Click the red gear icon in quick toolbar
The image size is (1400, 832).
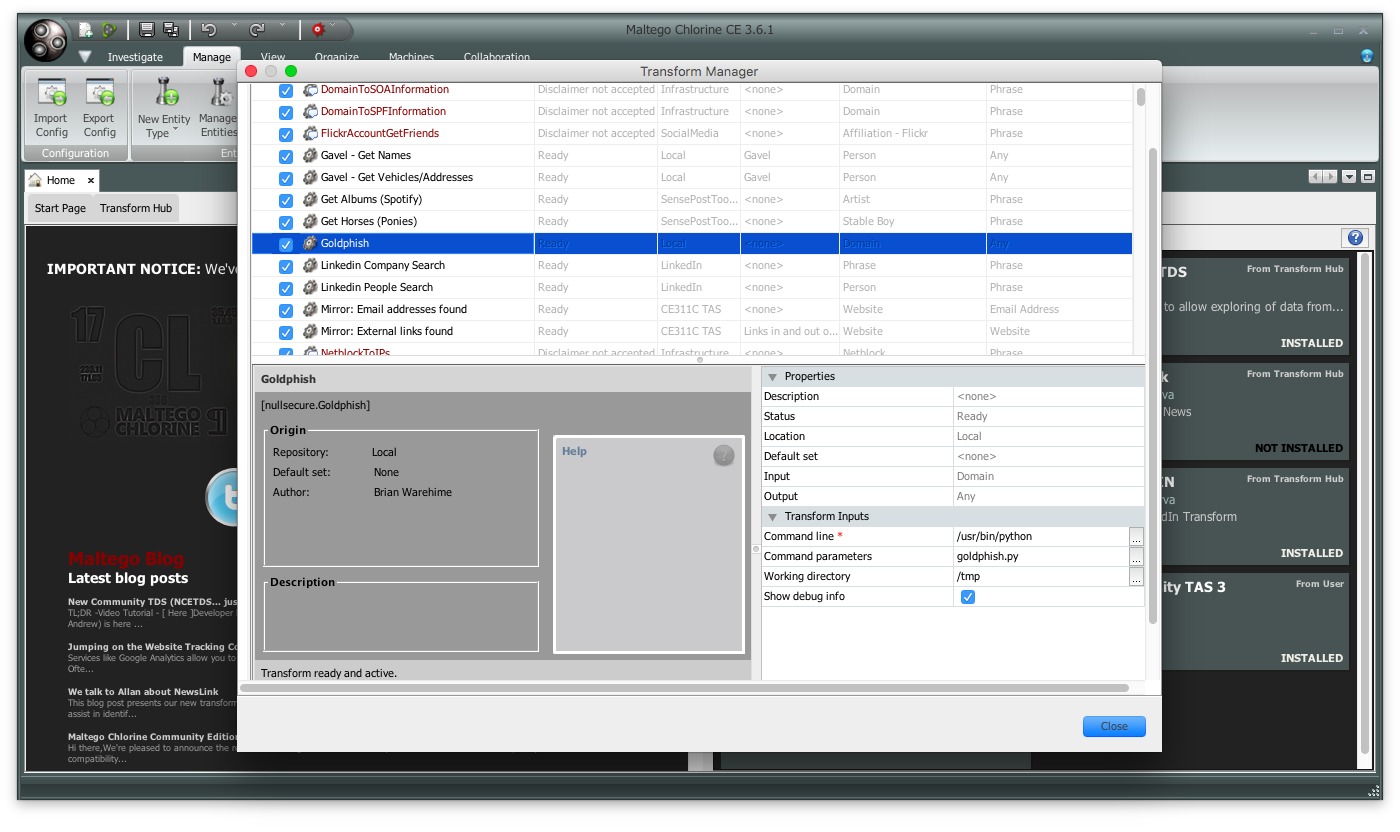[318, 30]
